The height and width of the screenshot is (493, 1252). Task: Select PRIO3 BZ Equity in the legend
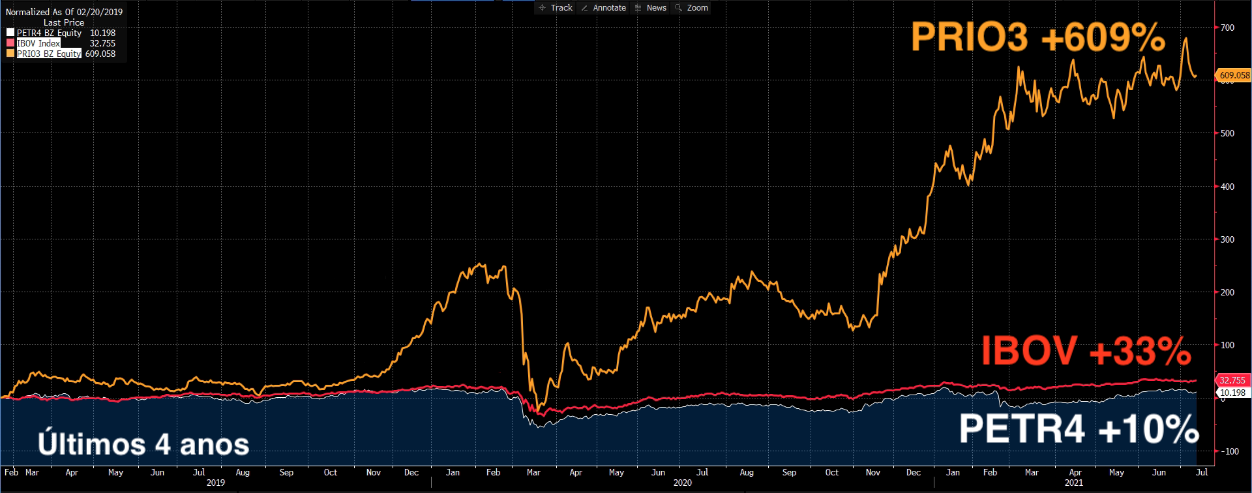(x=50, y=53)
